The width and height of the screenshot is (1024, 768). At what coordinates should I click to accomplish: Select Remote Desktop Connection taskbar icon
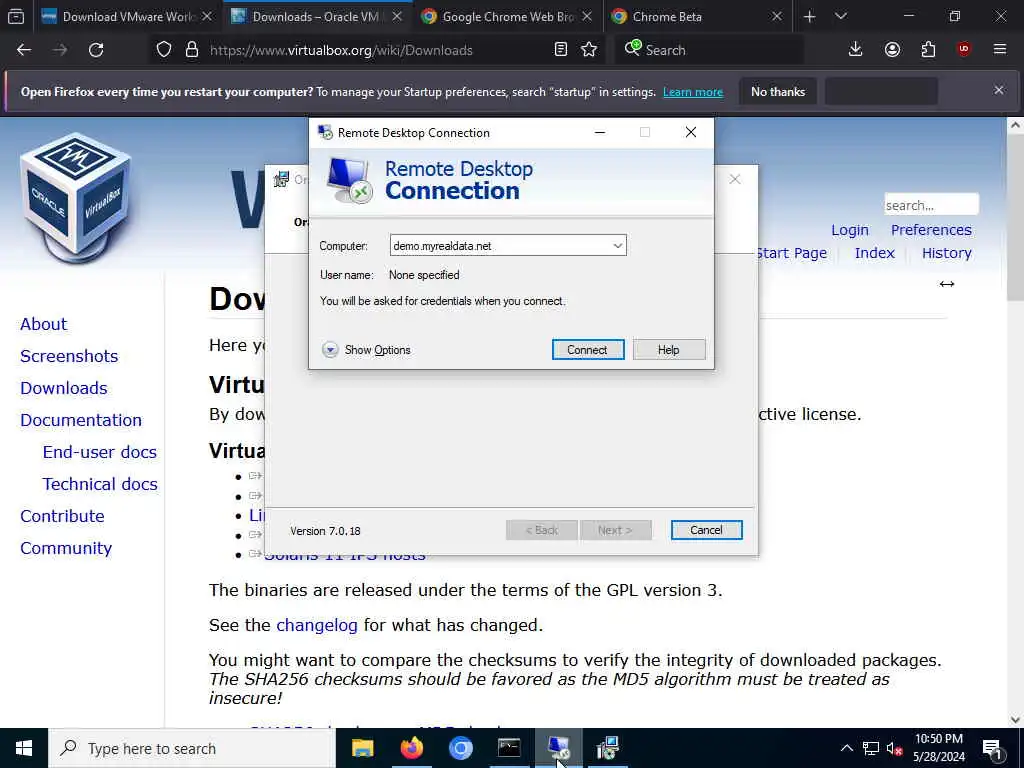[x=558, y=748]
